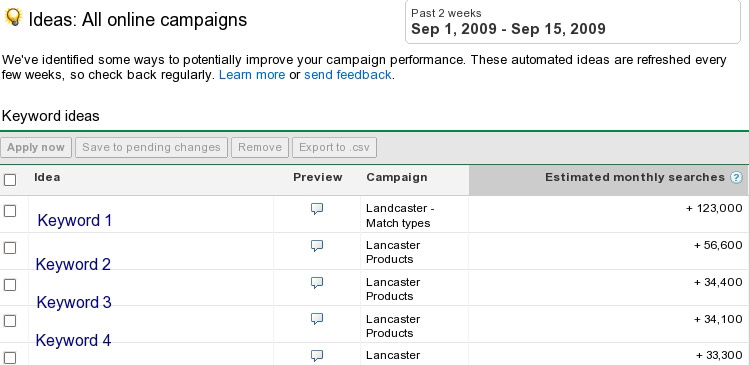750x365 pixels.
Task: Check the box for Keyword 1 row
Action: pyautogui.click(x=10, y=211)
